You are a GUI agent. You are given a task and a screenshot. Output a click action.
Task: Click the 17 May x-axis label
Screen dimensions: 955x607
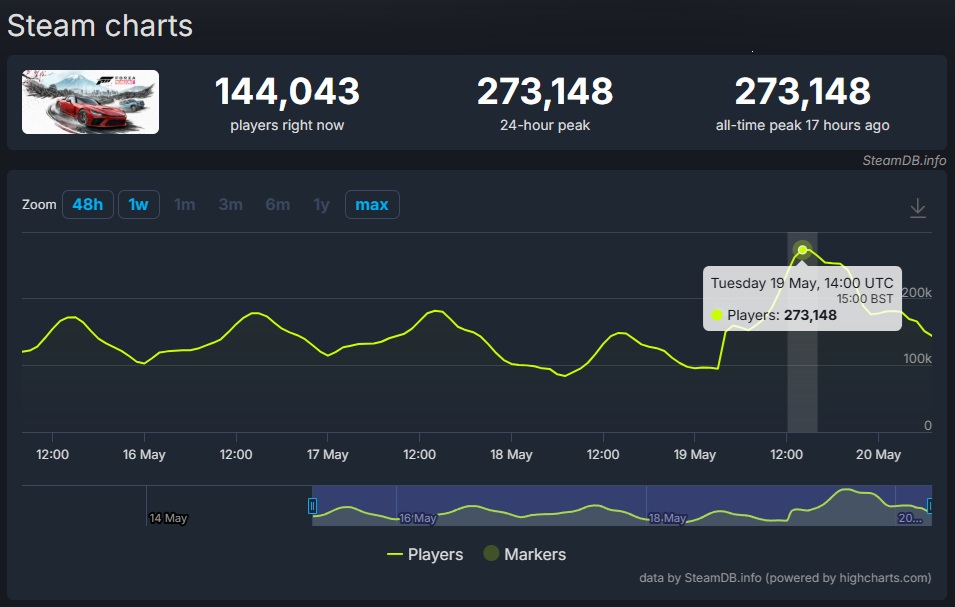pyautogui.click(x=328, y=455)
